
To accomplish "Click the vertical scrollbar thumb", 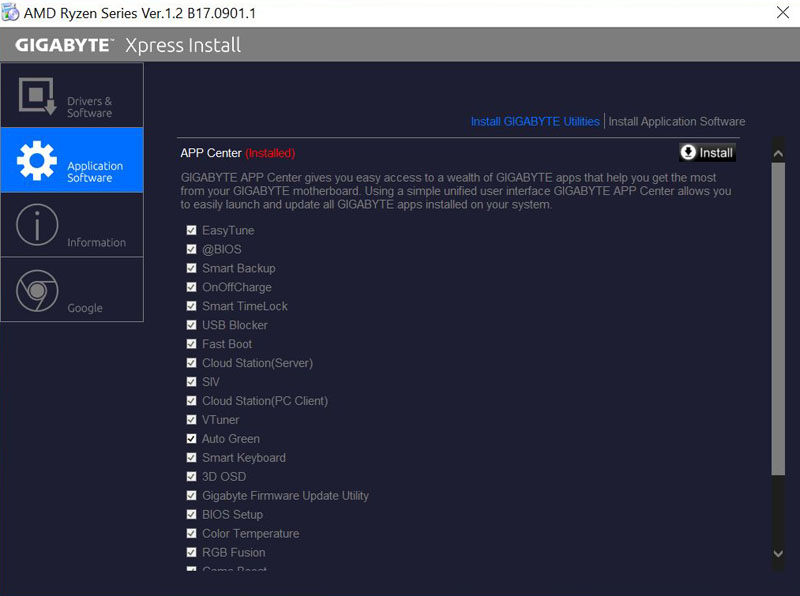I will (778, 319).
